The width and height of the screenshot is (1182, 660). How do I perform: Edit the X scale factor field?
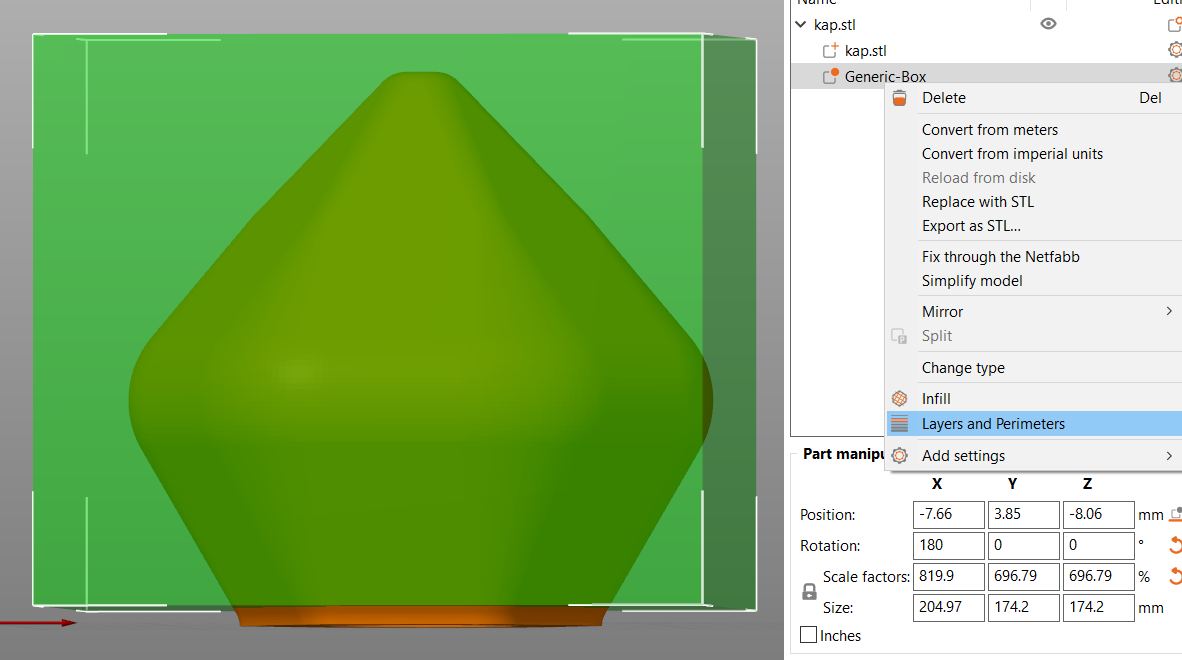click(x=948, y=576)
